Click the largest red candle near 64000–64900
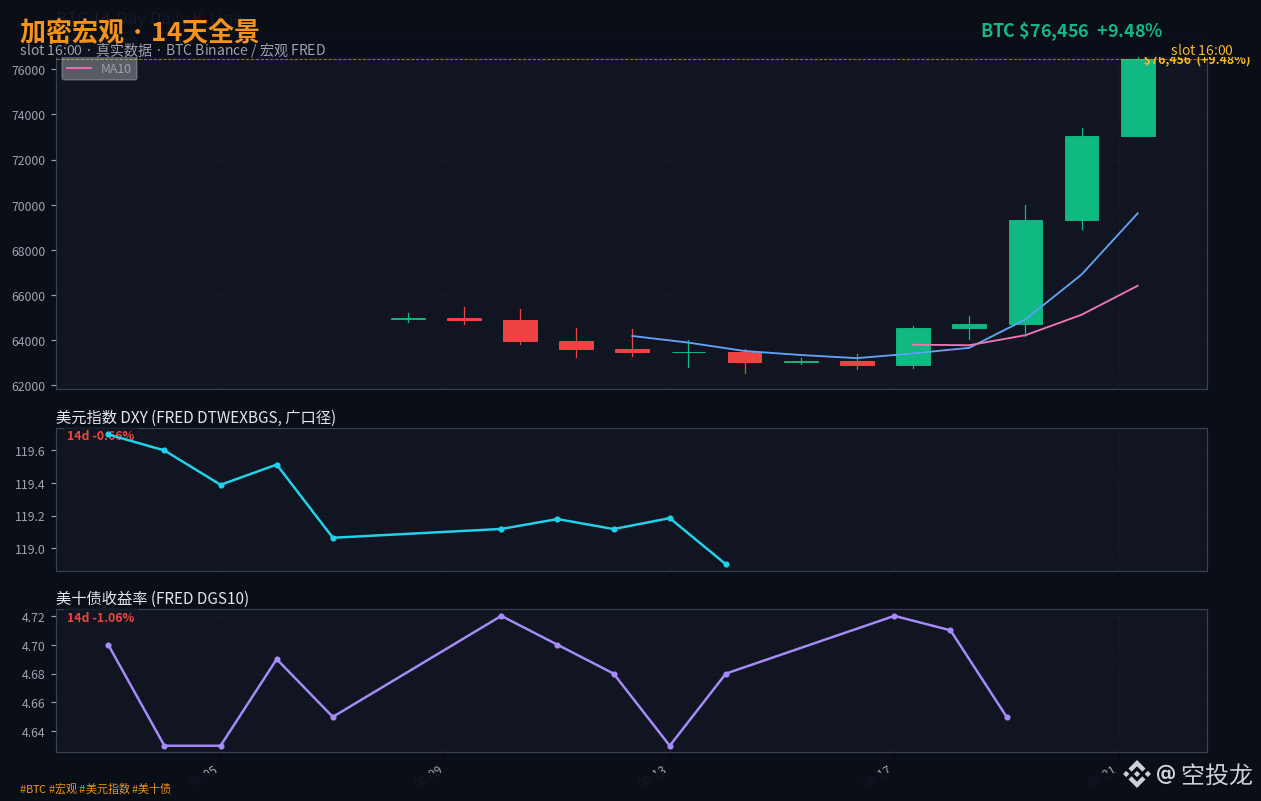1261x801 pixels. point(520,331)
